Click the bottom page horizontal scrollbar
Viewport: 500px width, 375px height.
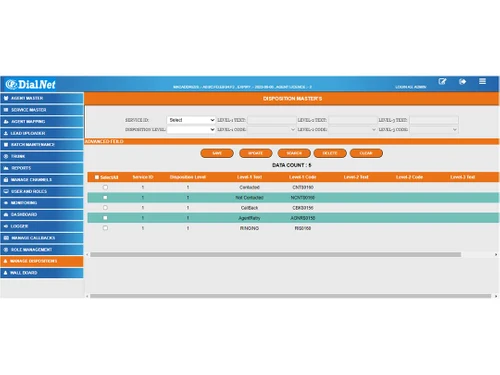[x=290, y=296]
